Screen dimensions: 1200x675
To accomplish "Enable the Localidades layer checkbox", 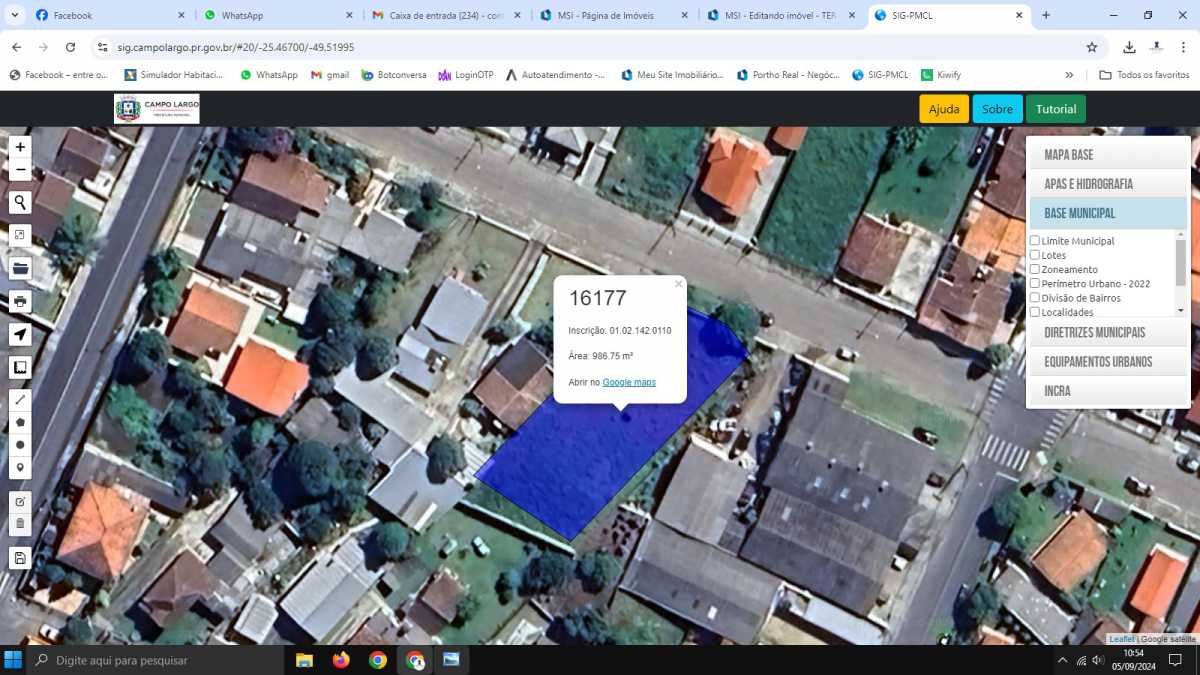I will [x=1035, y=312].
